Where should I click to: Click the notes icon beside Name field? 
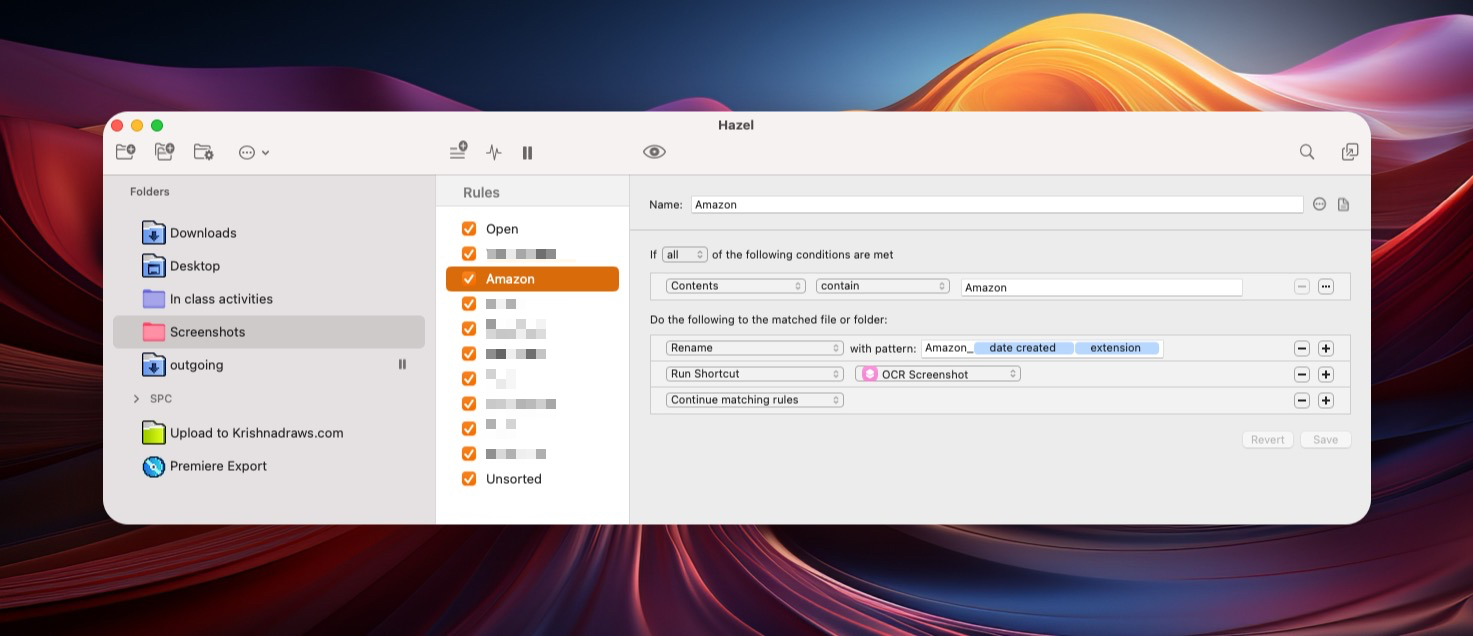click(x=1343, y=204)
